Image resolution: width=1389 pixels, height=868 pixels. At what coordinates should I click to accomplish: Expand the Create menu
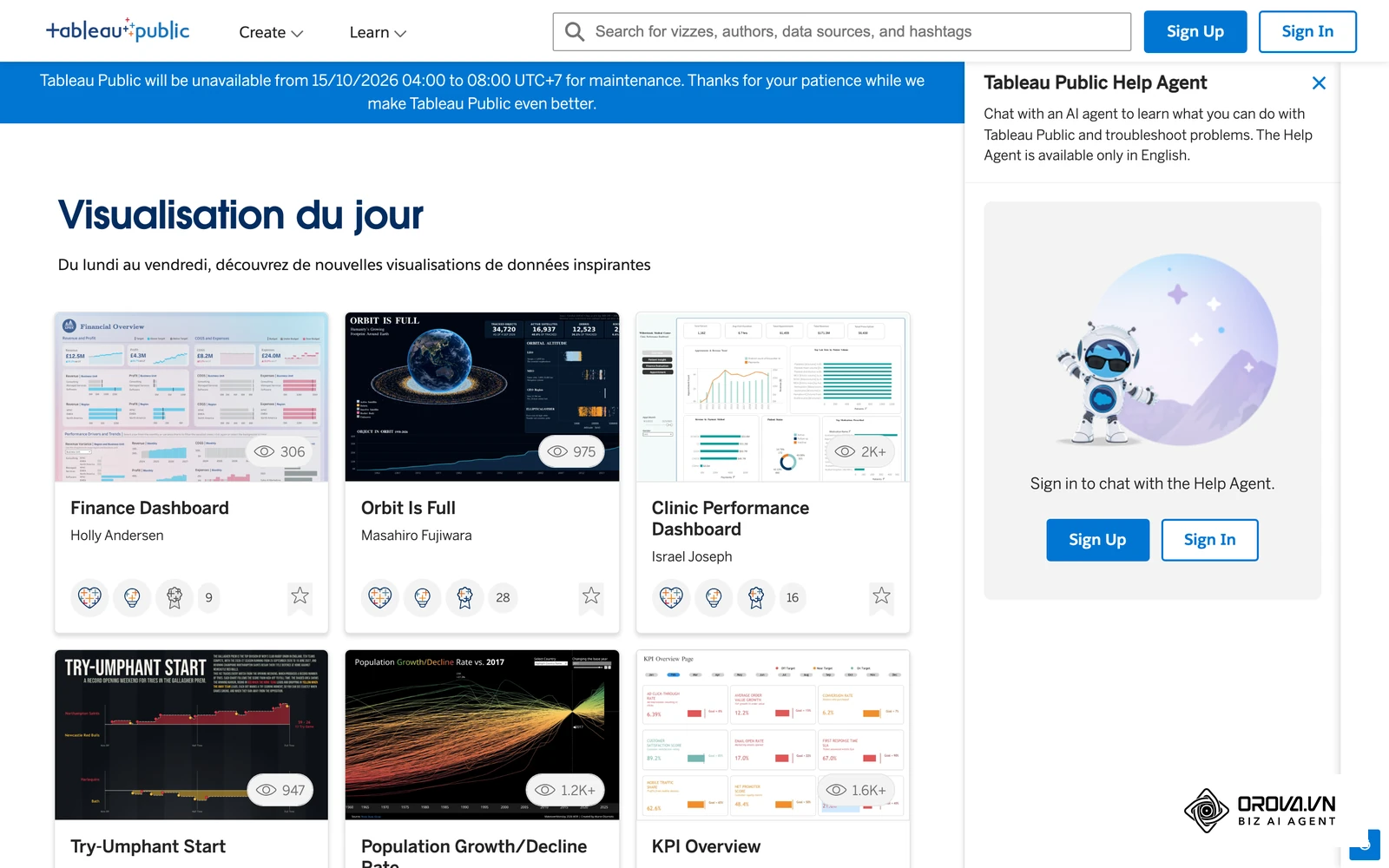[x=271, y=32]
